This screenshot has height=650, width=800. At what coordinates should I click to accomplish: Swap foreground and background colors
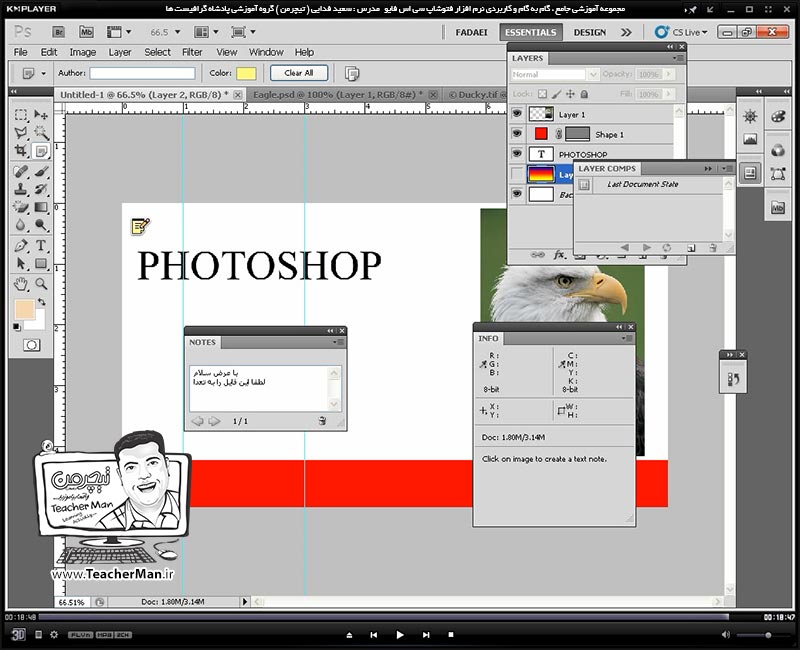point(42,302)
